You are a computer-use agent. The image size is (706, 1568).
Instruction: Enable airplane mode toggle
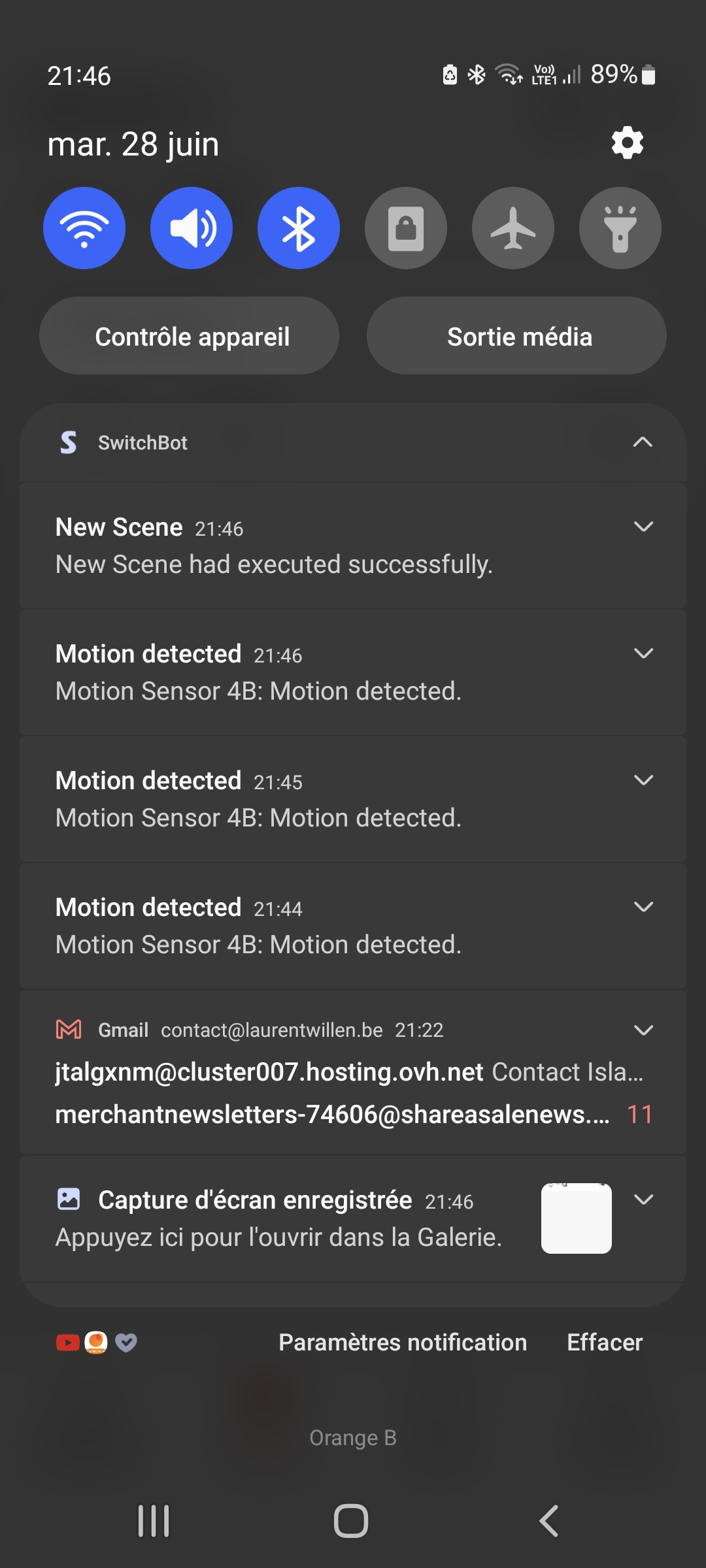(513, 228)
